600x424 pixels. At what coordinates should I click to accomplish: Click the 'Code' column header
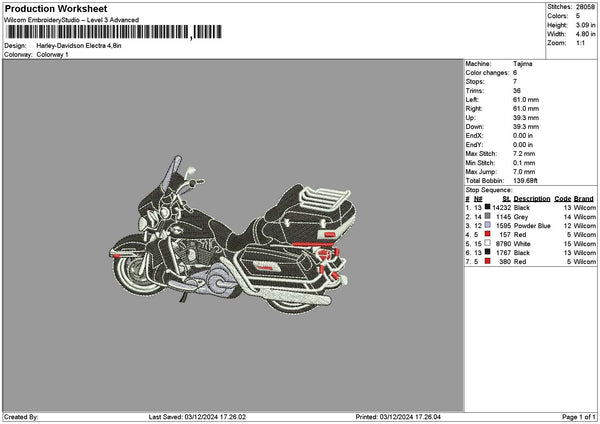(x=562, y=199)
